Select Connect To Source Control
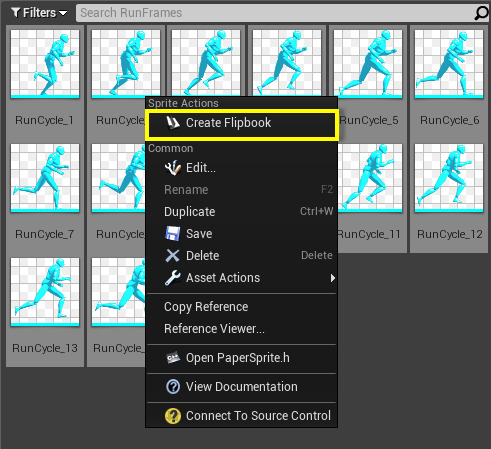Screen dimensions: 491x449 point(242,416)
